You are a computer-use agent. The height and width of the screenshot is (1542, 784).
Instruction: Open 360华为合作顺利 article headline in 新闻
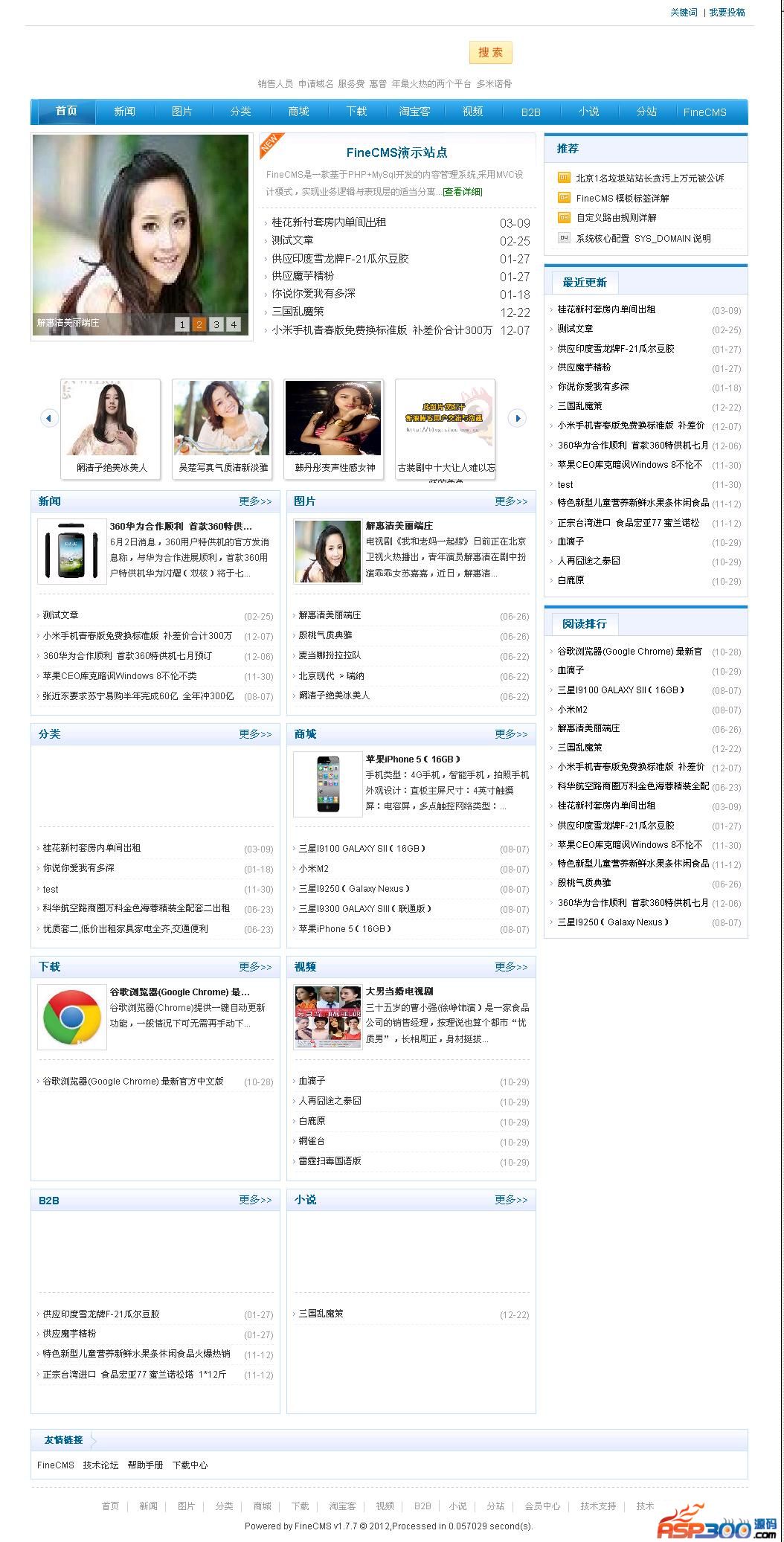pos(181,526)
